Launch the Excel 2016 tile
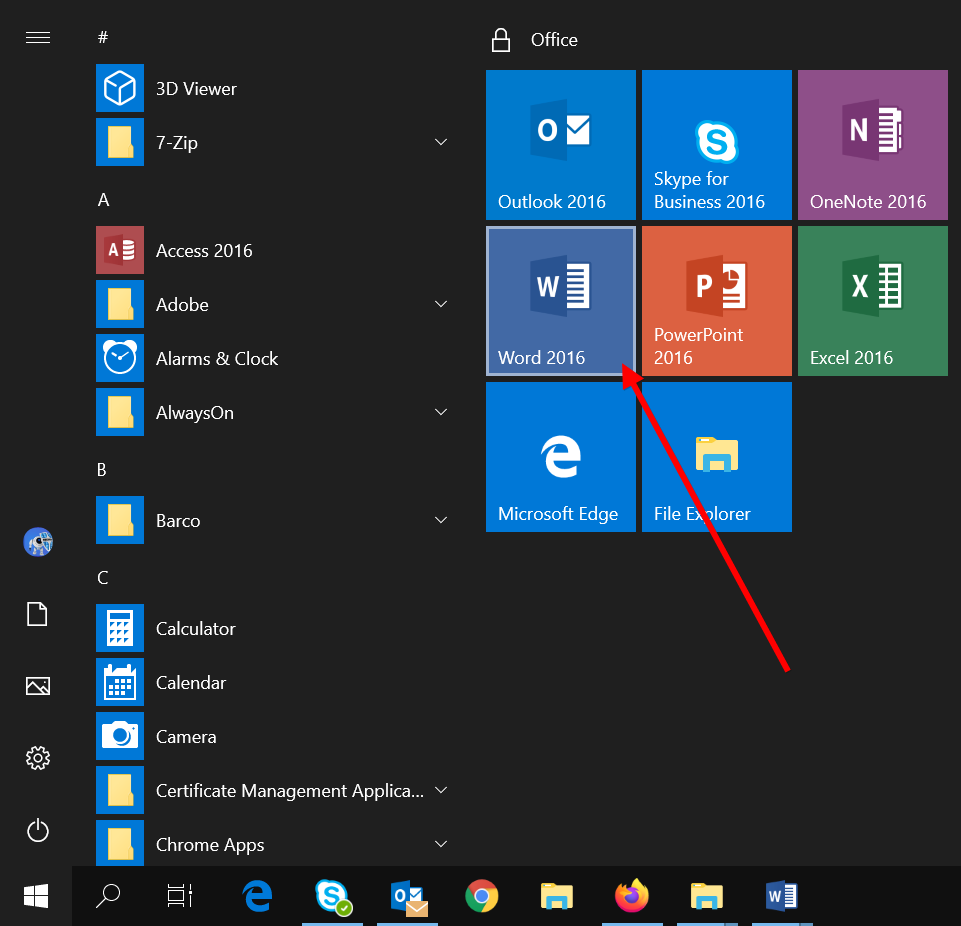This screenshot has height=926, width=961. point(872,300)
